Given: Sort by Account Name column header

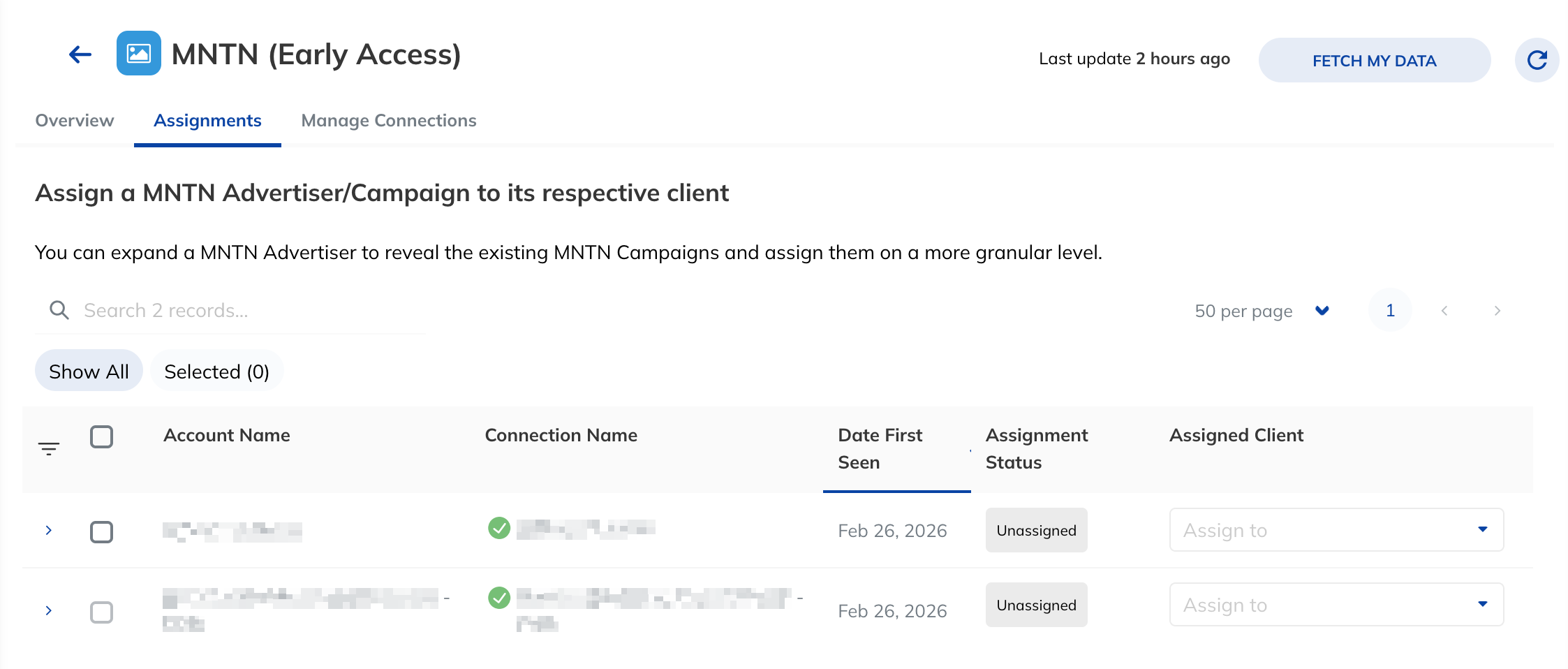Looking at the screenshot, I should pyautogui.click(x=227, y=435).
